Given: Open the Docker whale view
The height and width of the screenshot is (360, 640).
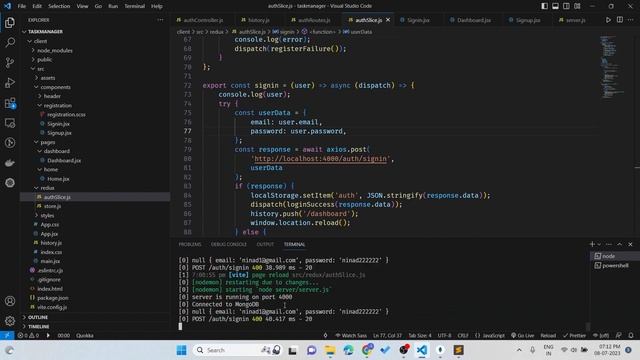Looking at the screenshot, I should click(10, 163).
